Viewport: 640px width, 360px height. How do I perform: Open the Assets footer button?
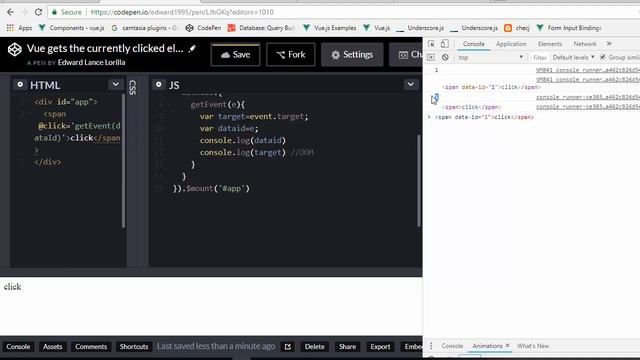coord(53,347)
